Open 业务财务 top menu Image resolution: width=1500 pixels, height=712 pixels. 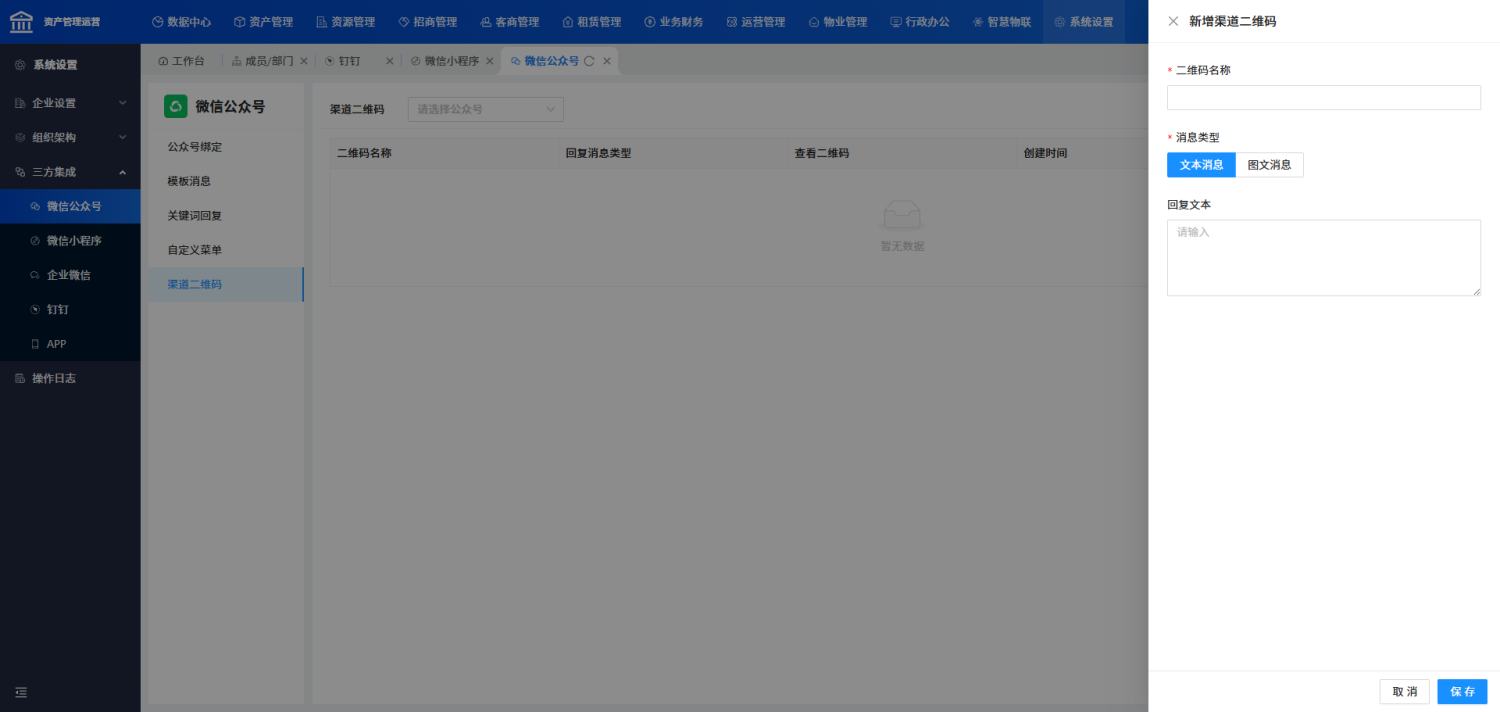(x=673, y=22)
